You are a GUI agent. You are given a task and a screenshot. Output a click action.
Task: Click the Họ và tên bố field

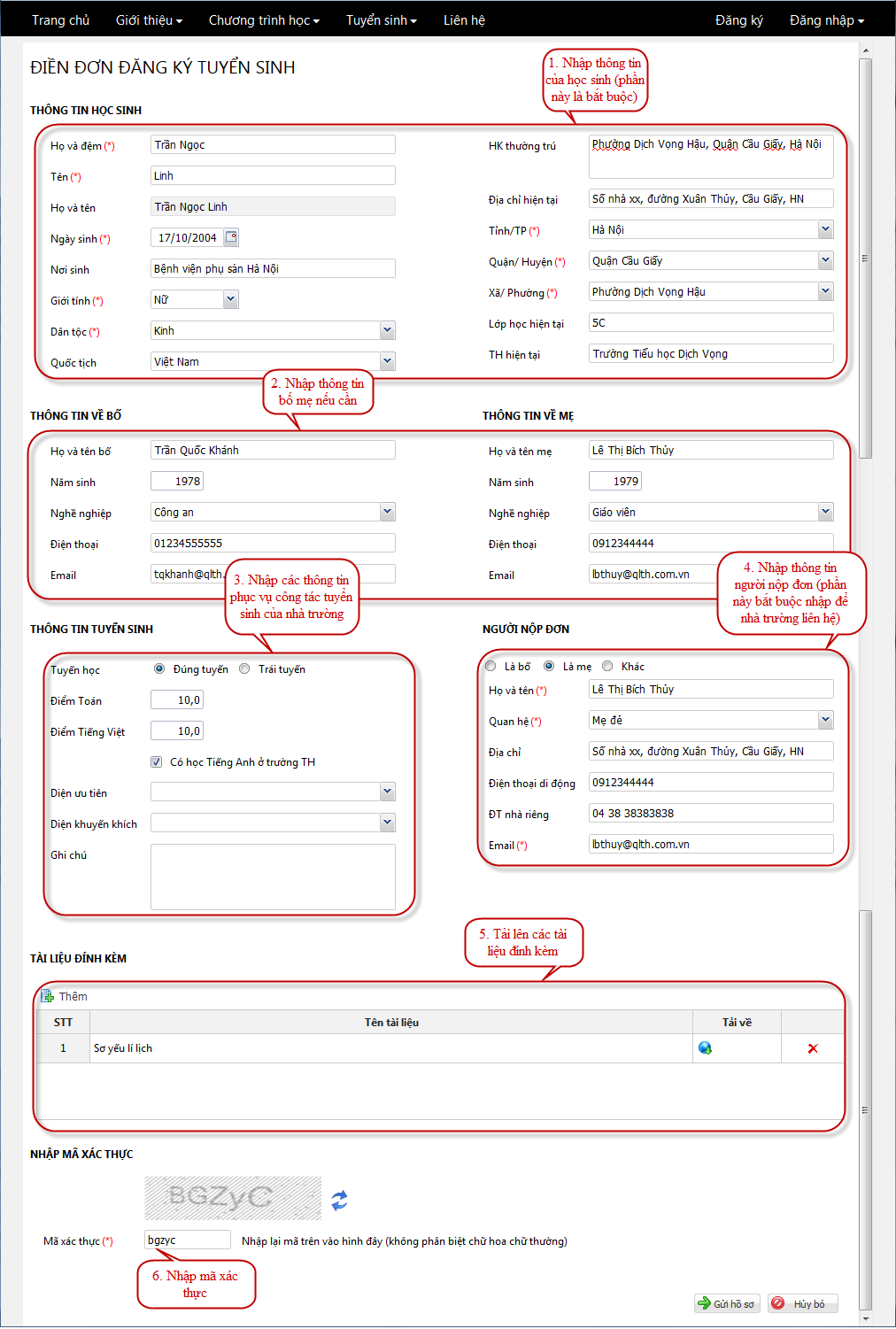[273, 450]
